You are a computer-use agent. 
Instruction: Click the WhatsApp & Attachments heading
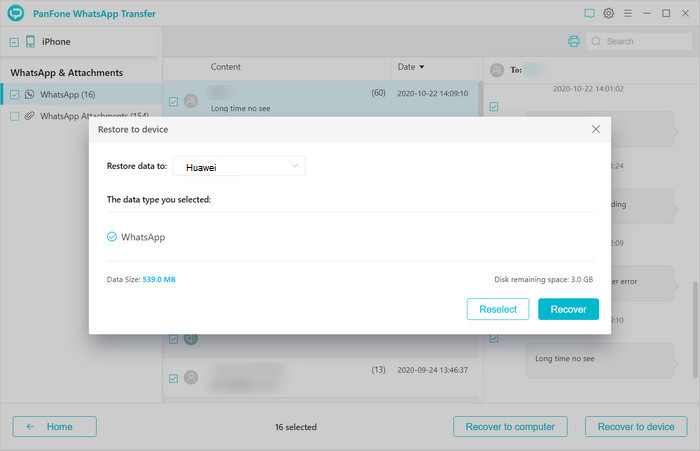pos(67,73)
